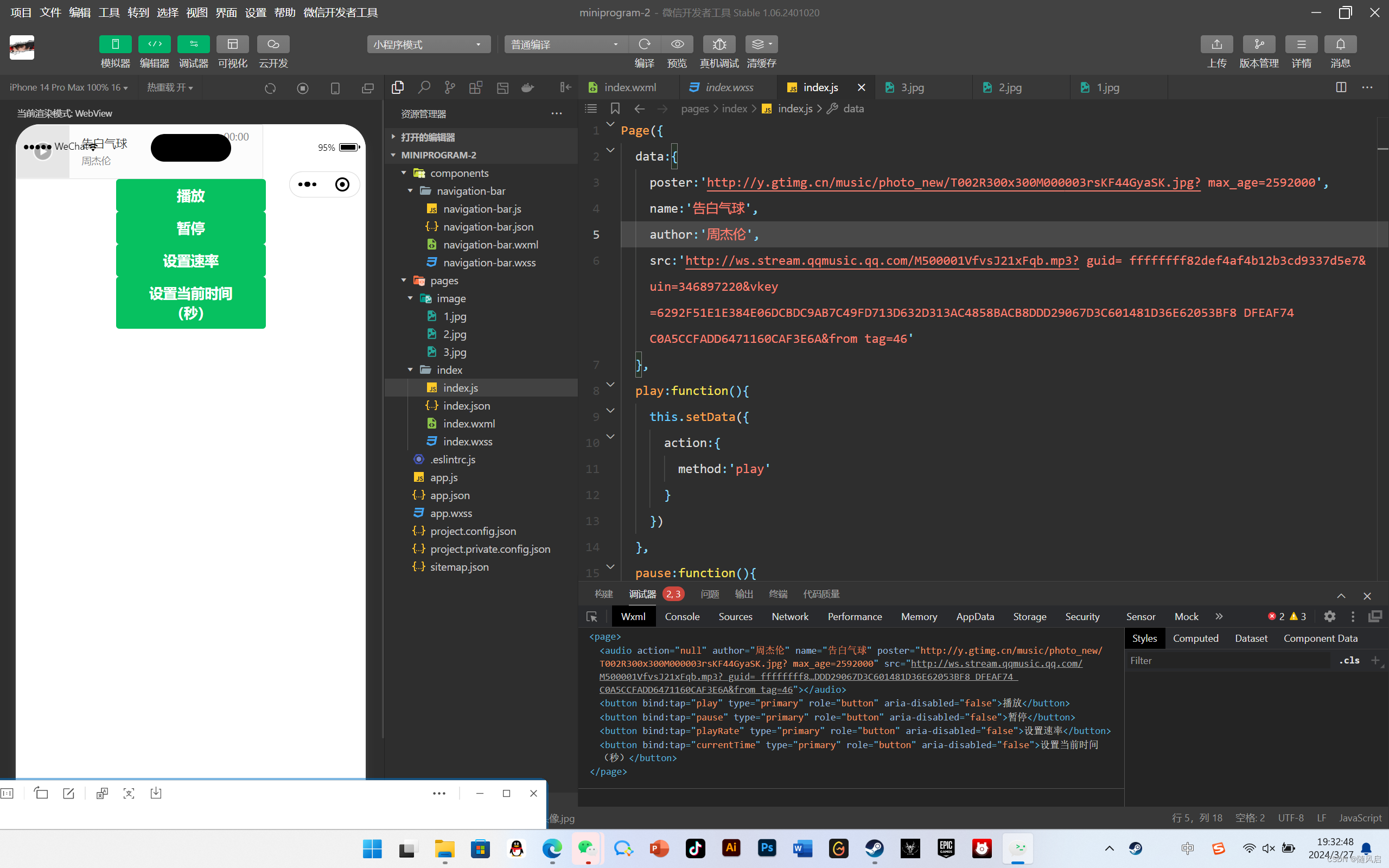Click the compile refresh icon

point(644,44)
